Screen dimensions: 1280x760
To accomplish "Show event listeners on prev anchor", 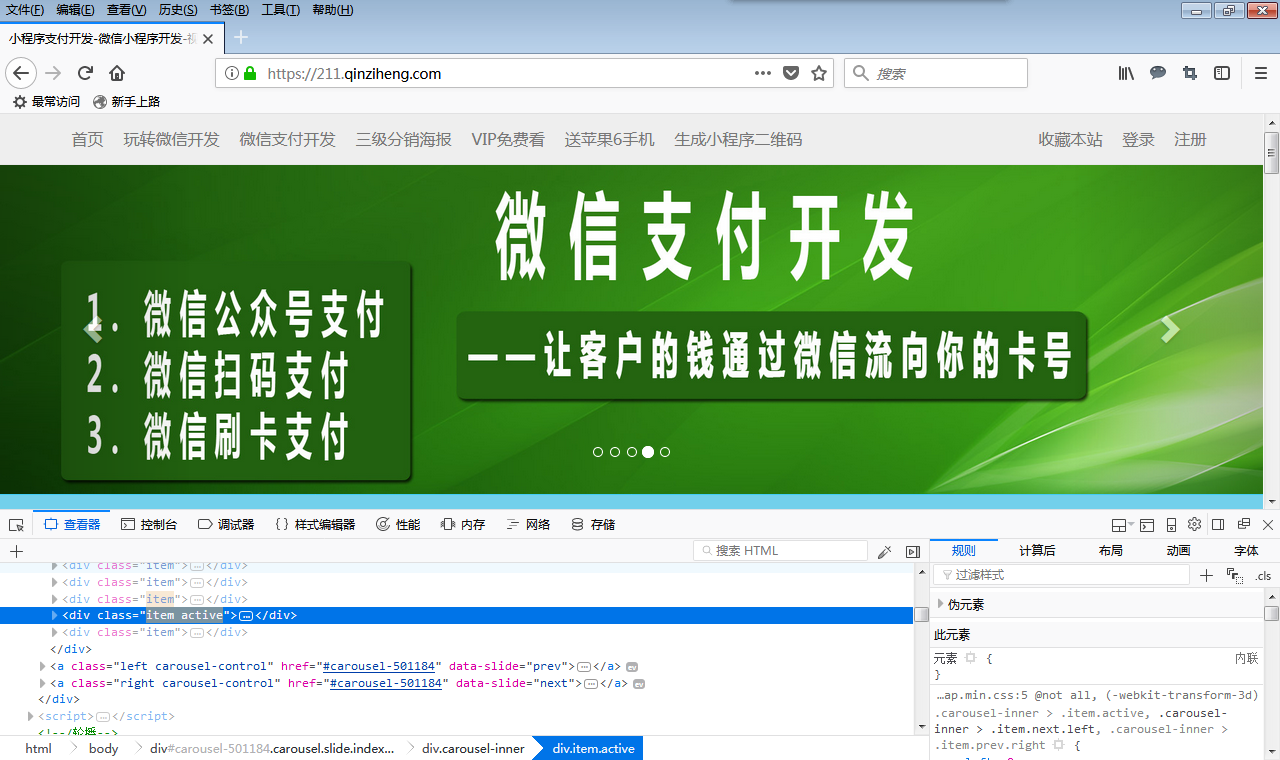I will (x=632, y=667).
